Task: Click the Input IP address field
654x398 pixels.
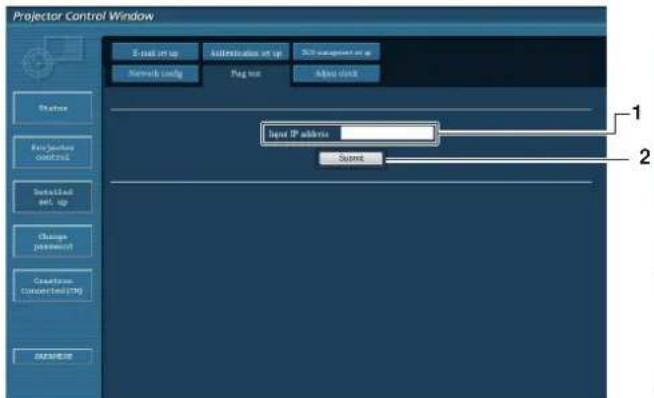Action: (x=387, y=134)
